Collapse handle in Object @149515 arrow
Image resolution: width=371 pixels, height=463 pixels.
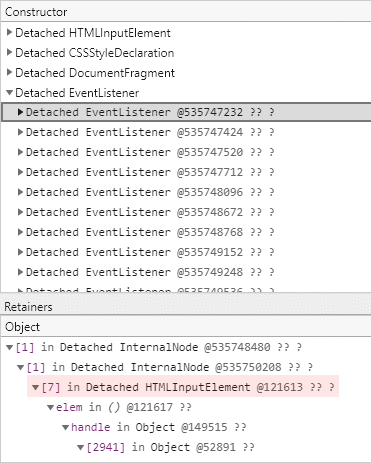pos(65,428)
